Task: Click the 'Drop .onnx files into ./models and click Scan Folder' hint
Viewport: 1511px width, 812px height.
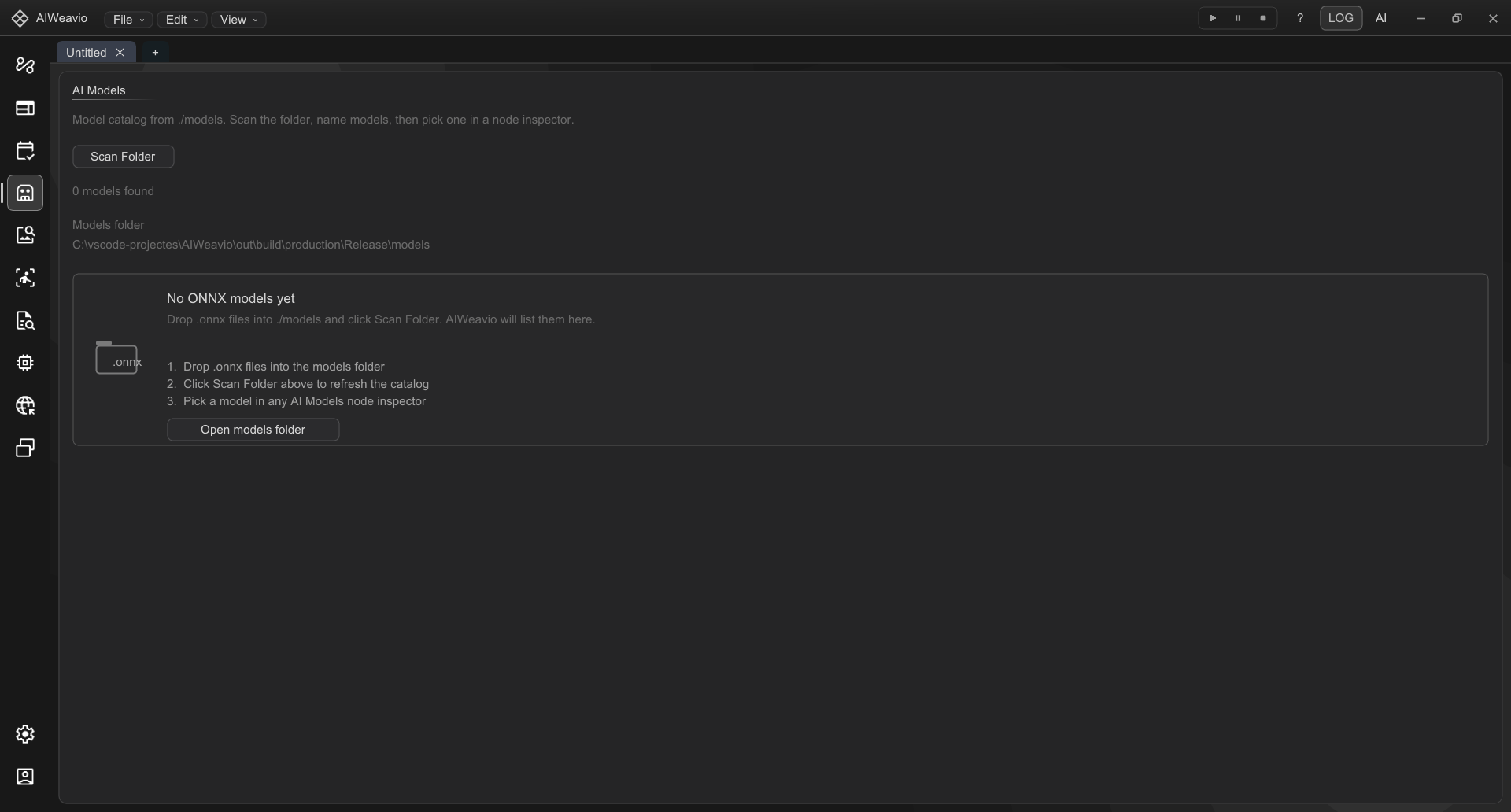Action: [x=381, y=319]
